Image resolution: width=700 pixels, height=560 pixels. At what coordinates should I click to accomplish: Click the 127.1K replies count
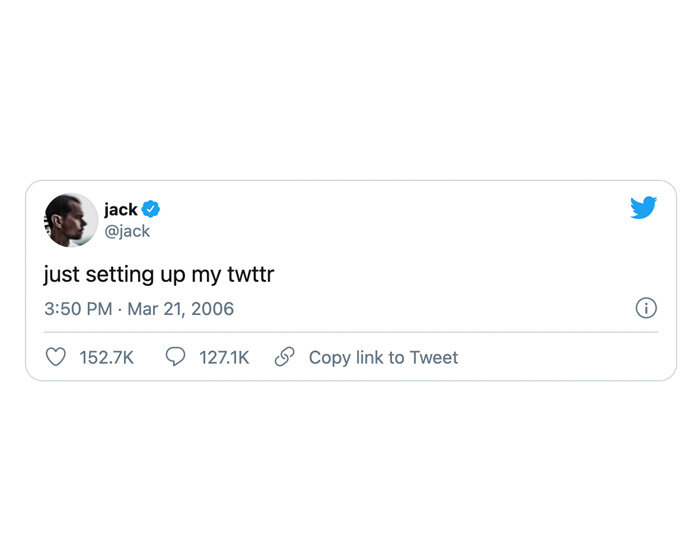(224, 357)
